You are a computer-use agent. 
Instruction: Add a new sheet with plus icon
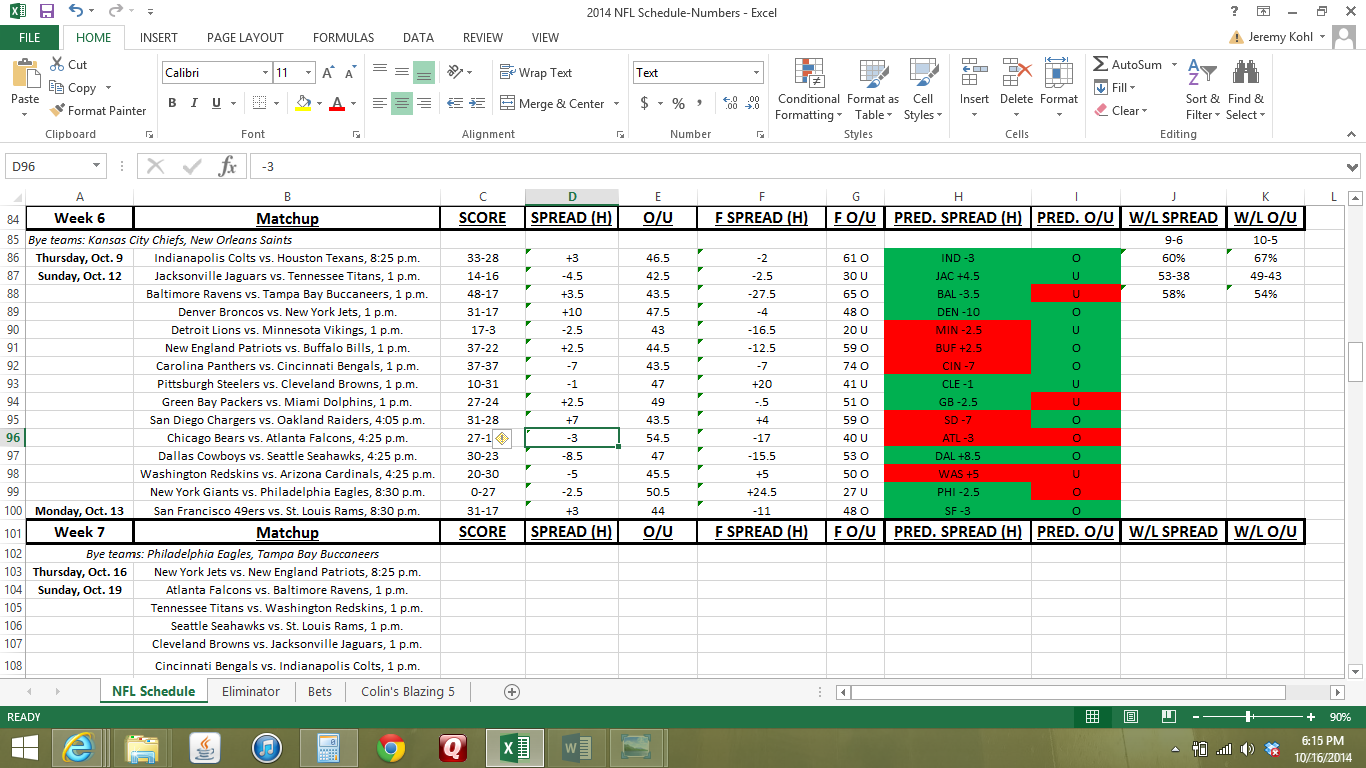[512, 691]
